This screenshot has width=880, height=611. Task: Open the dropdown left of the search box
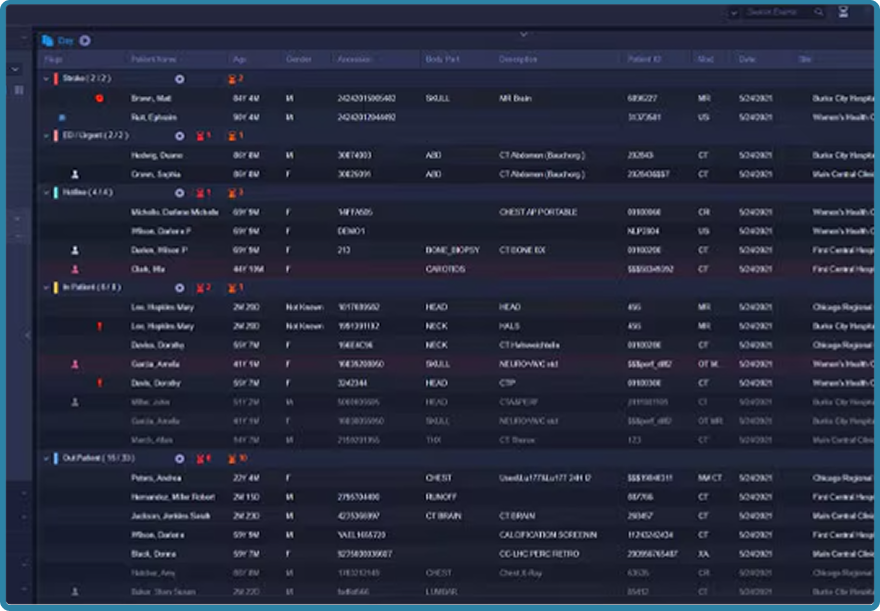point(734,12)
